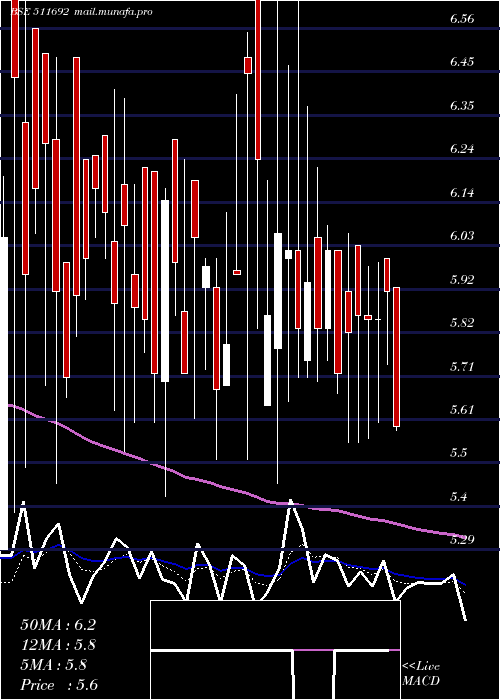Click the '12MA : 5.8' readout
500x700 pixels.
coord(58,645)
